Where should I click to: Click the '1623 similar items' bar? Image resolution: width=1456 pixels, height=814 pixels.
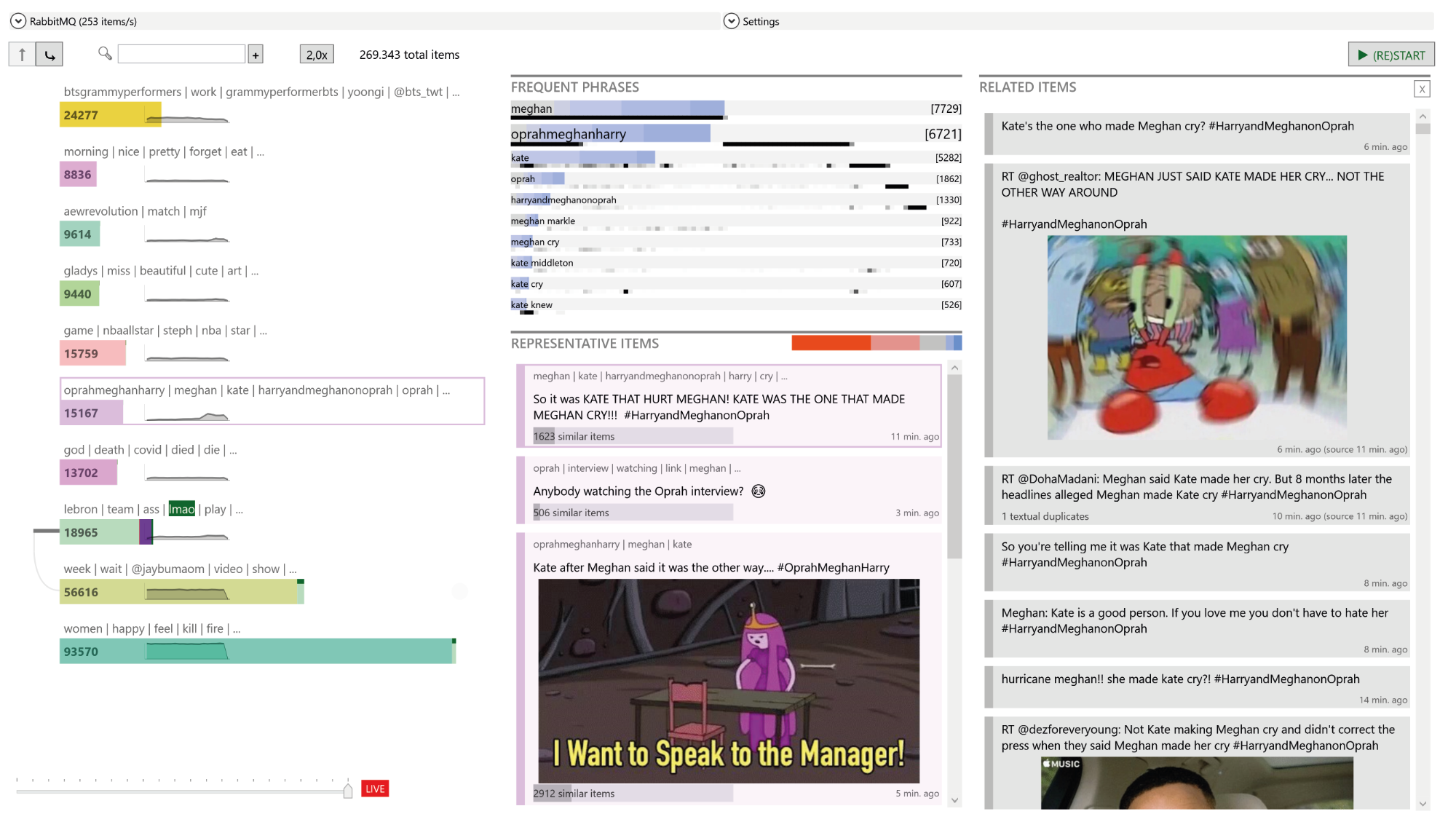(633, 436)
